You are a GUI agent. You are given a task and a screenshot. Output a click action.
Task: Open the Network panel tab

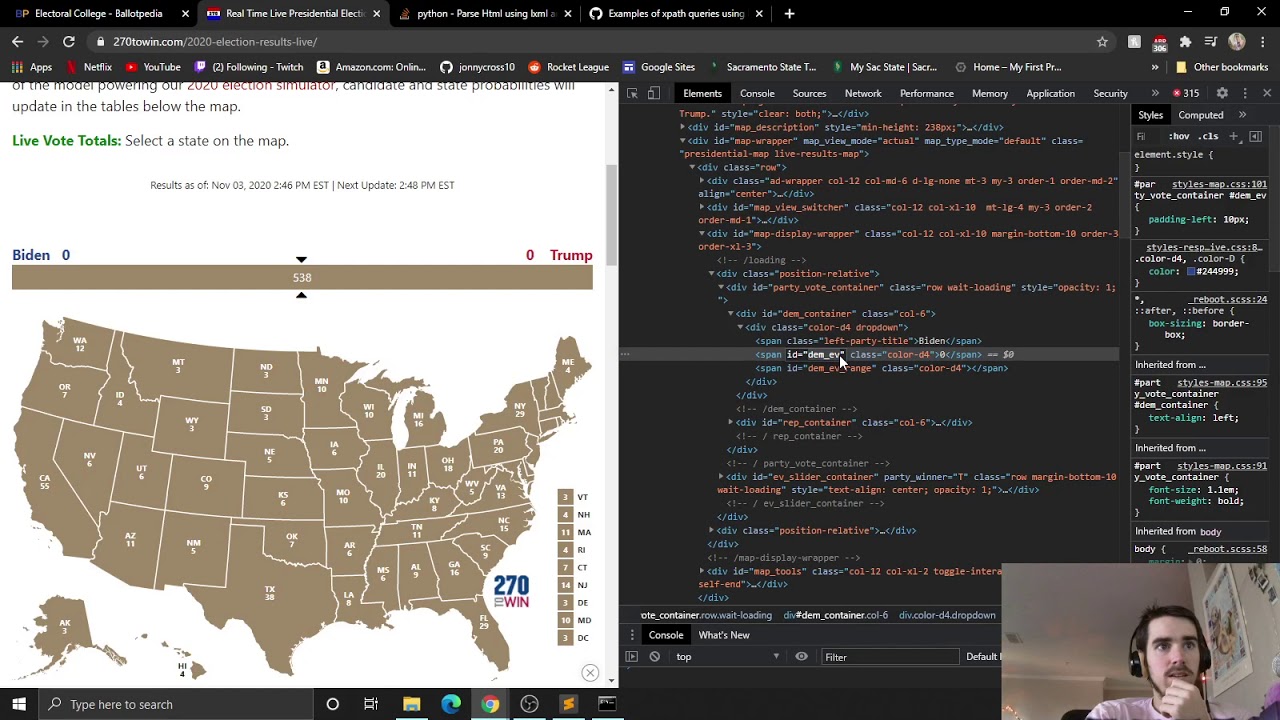(x=863, y=93)
